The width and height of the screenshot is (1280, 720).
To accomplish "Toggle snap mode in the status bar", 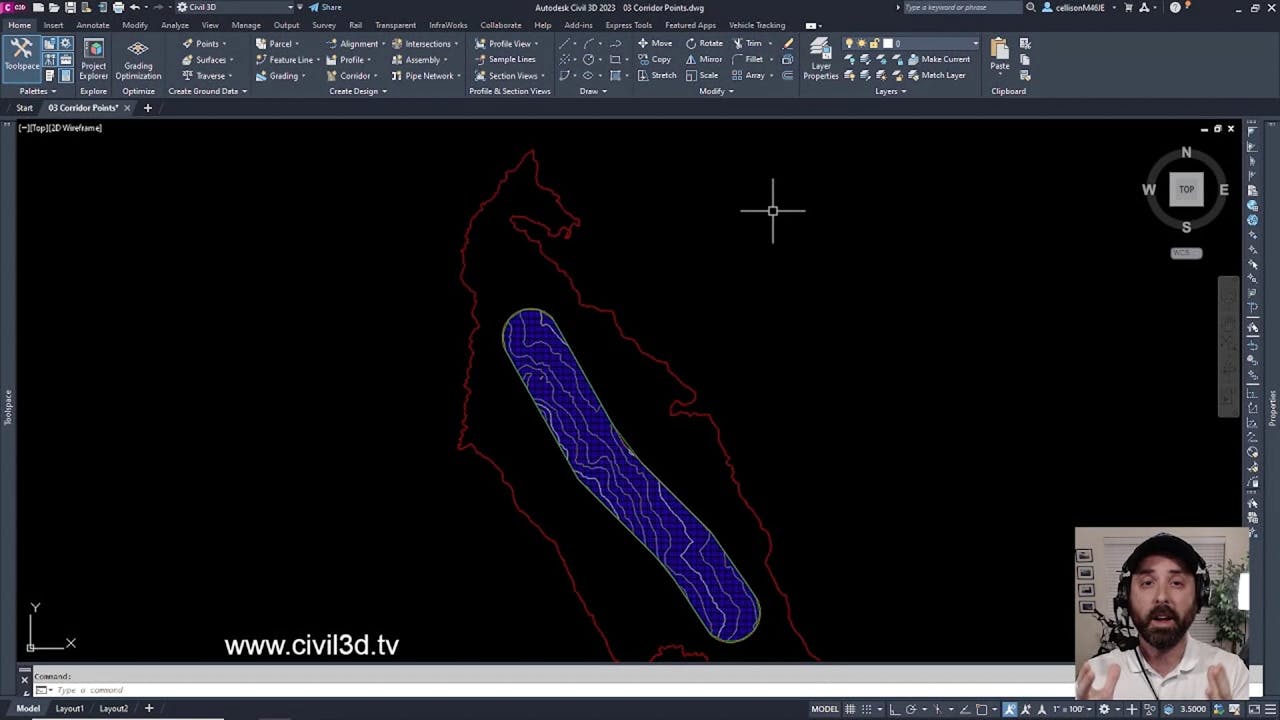I will pos(868,709).
